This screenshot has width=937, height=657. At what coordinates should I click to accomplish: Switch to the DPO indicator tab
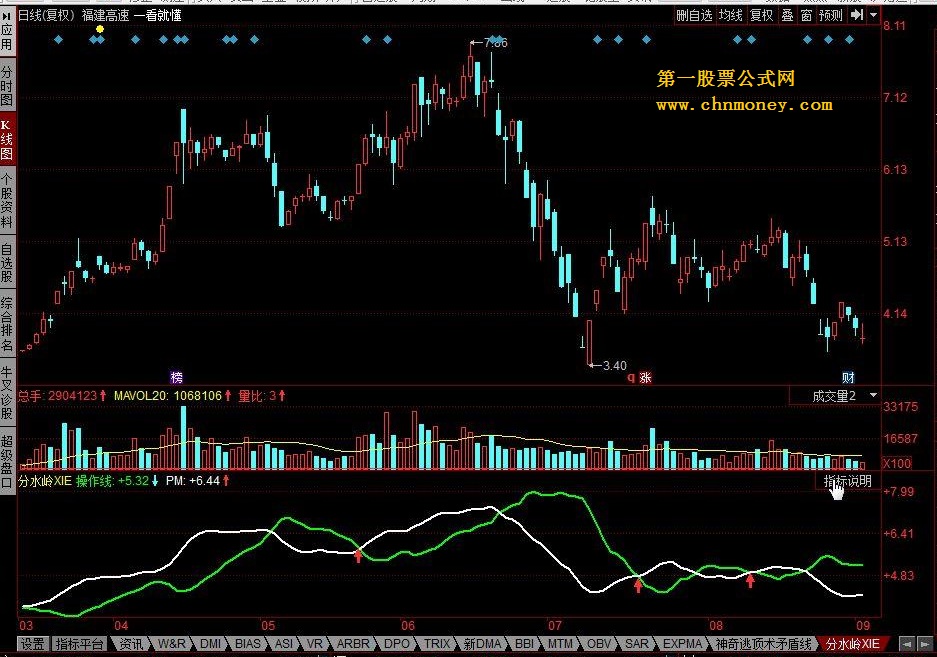click(x=397, y=644)
